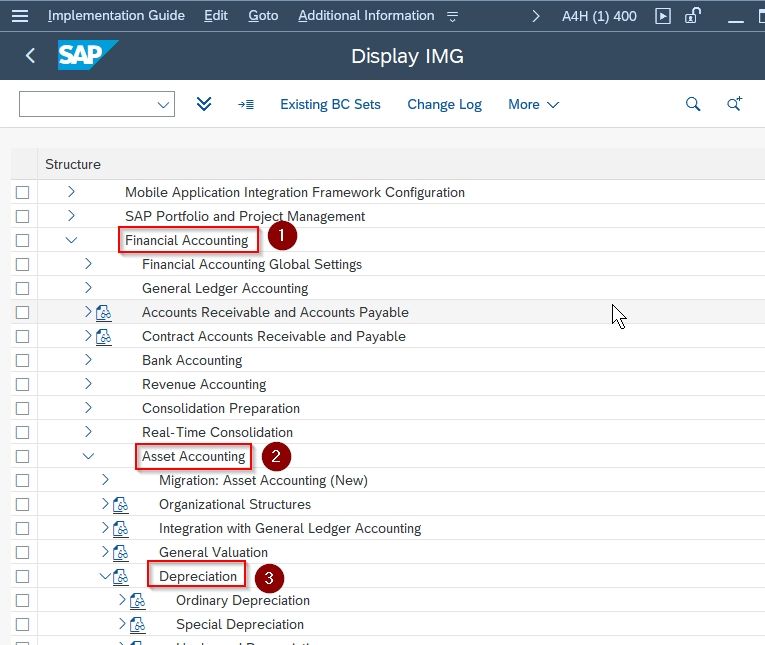765x645 pixels.
Task: Check the Special Depreciation row checkbox
Action: (x=22, y=625)
